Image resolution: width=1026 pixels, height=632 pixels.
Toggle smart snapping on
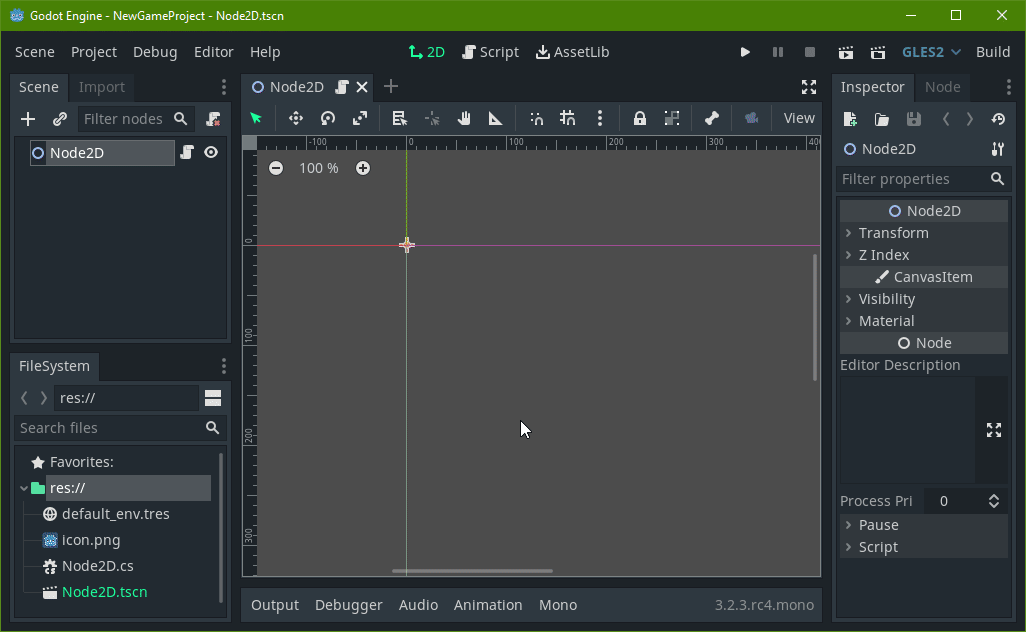(536, 118)
